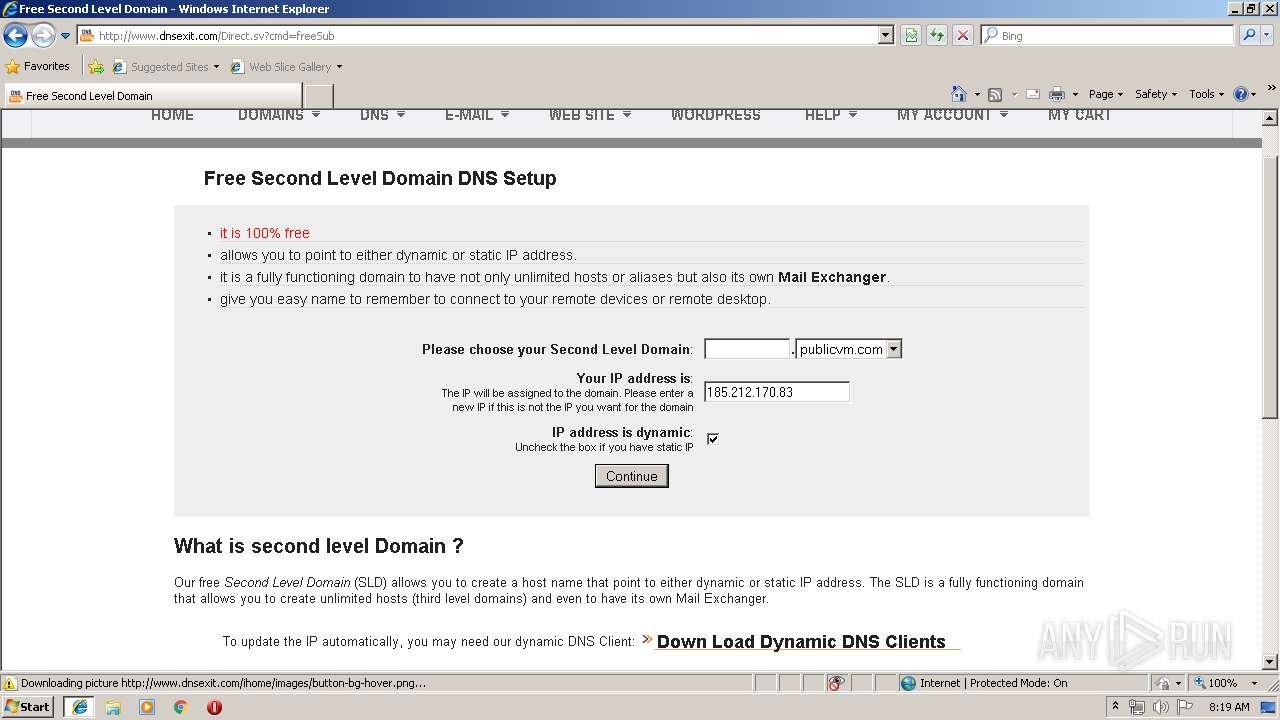
Task: Click the Bing search magnifier button
Action: click(x=1249, y=35)
